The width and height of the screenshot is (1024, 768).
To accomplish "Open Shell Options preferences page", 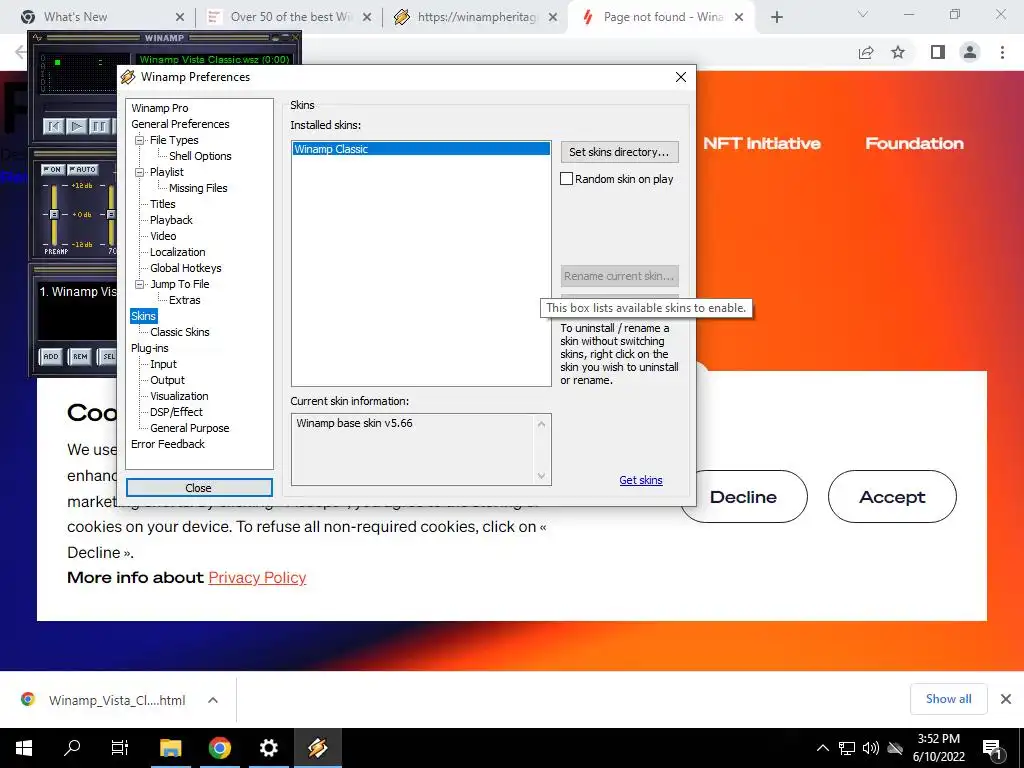I will tap(200, 156).
